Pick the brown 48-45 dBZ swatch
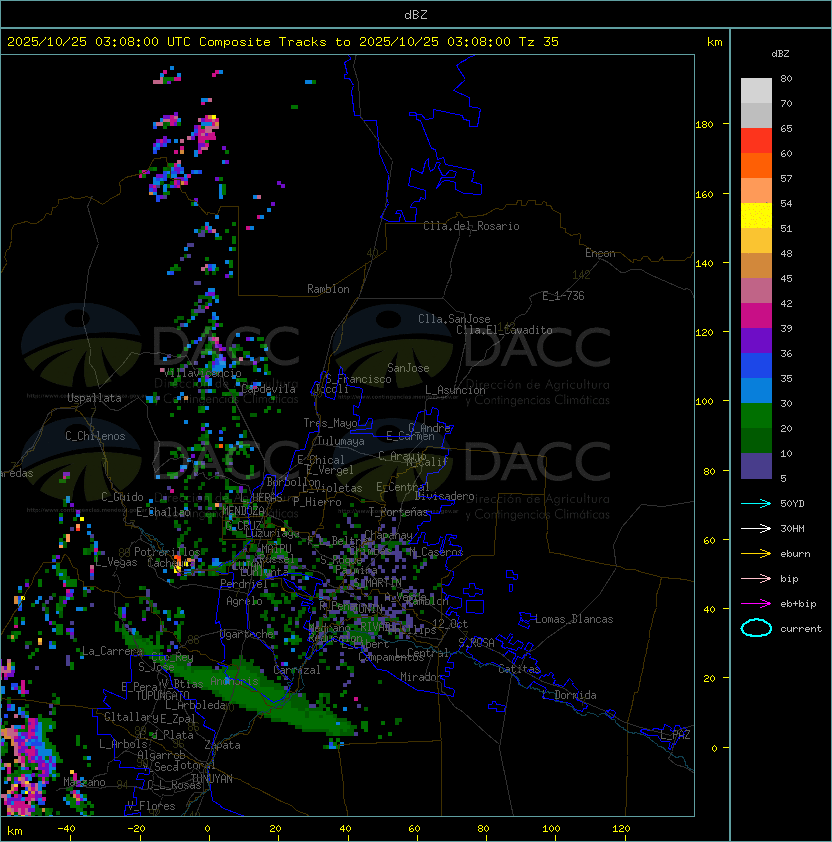Image resolution: width=832 pixels, height=842 pixels. tap(756, 266)
